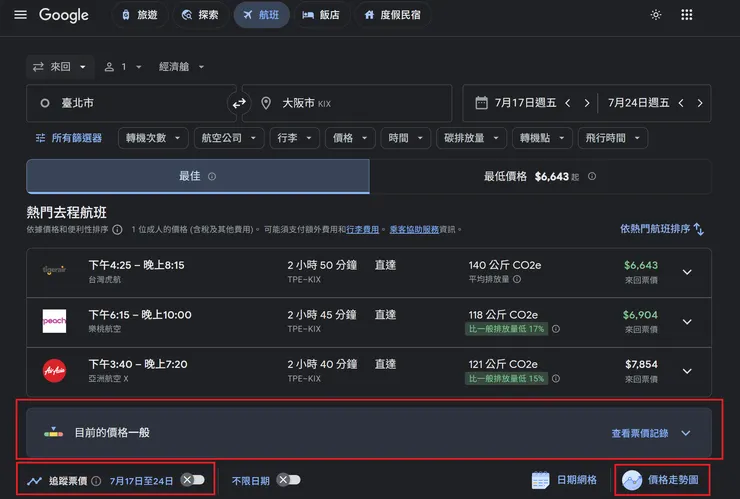This screenshot has width=740, height=499.
Task: Switch to the 旅遊 tab
Action: point(139,15)
